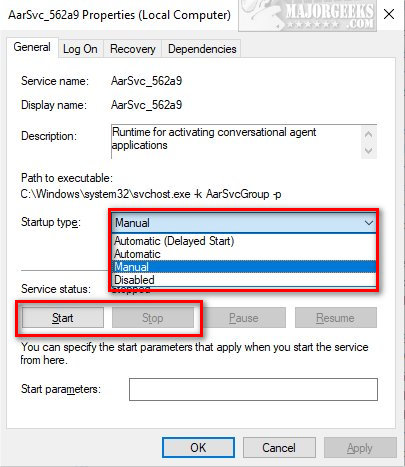Click the Start service button
Image resolution: width=405 pixels, height=467 pixels.
point(63,318)
